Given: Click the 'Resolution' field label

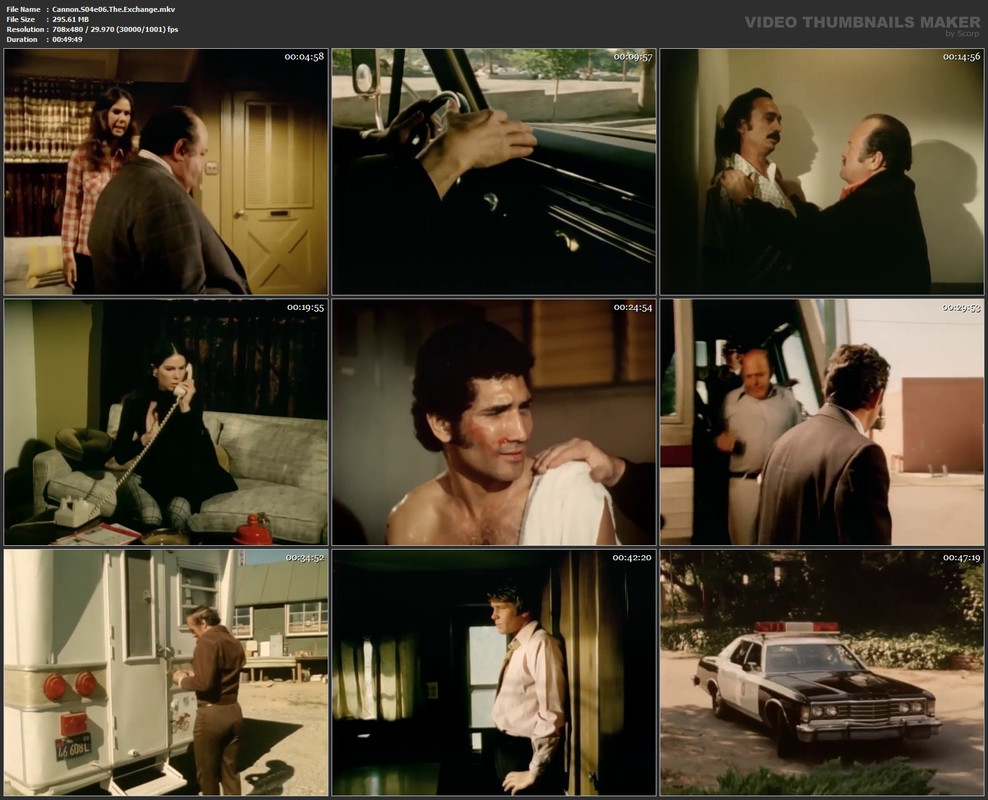Looking at the screenshot, I should (x=25, y=30).
